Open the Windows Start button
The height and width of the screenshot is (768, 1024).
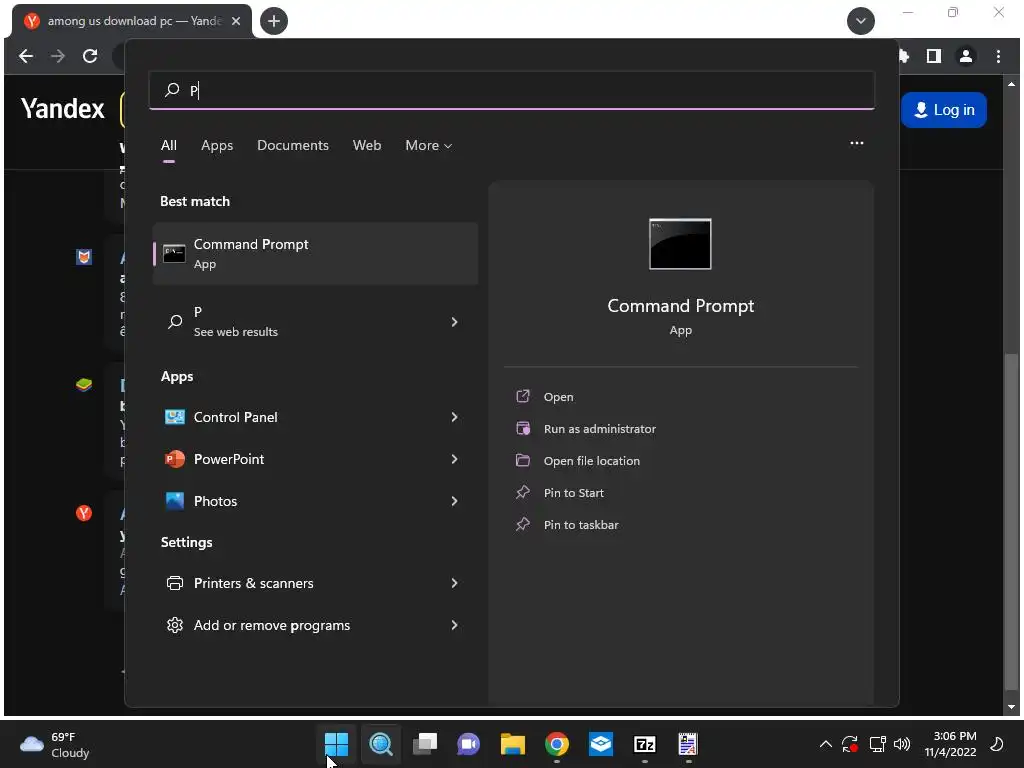pos(336,744)
